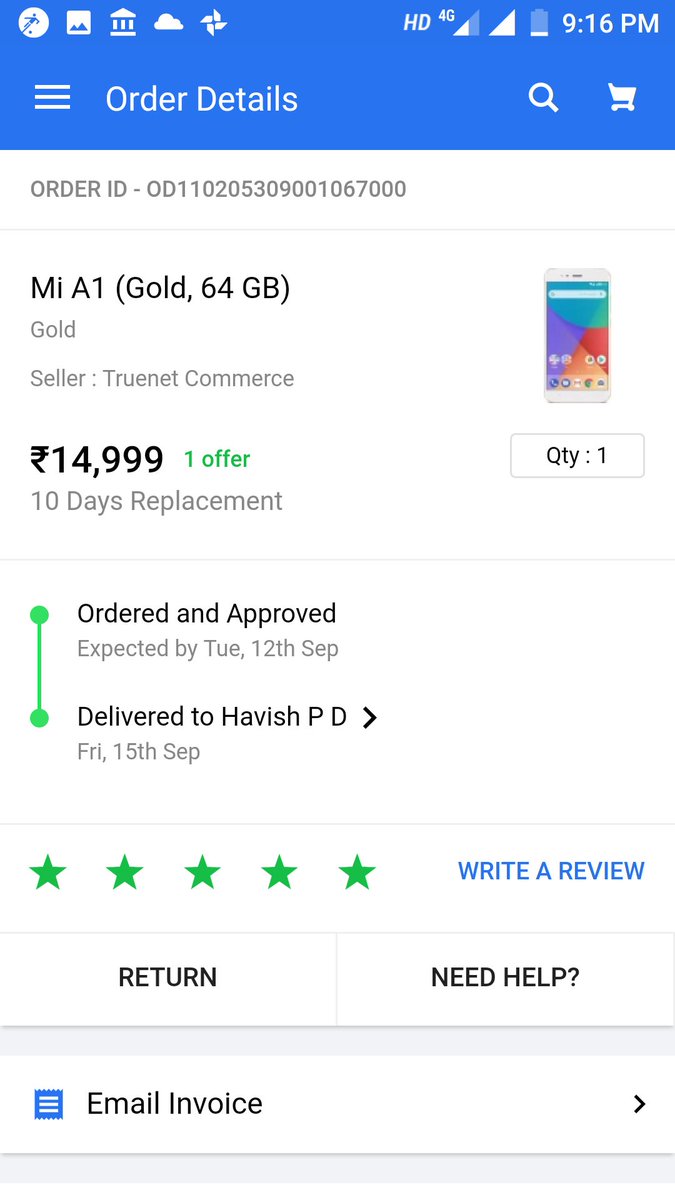Select the second rating star
The image size is (675, 1200).
coord(125,872)
